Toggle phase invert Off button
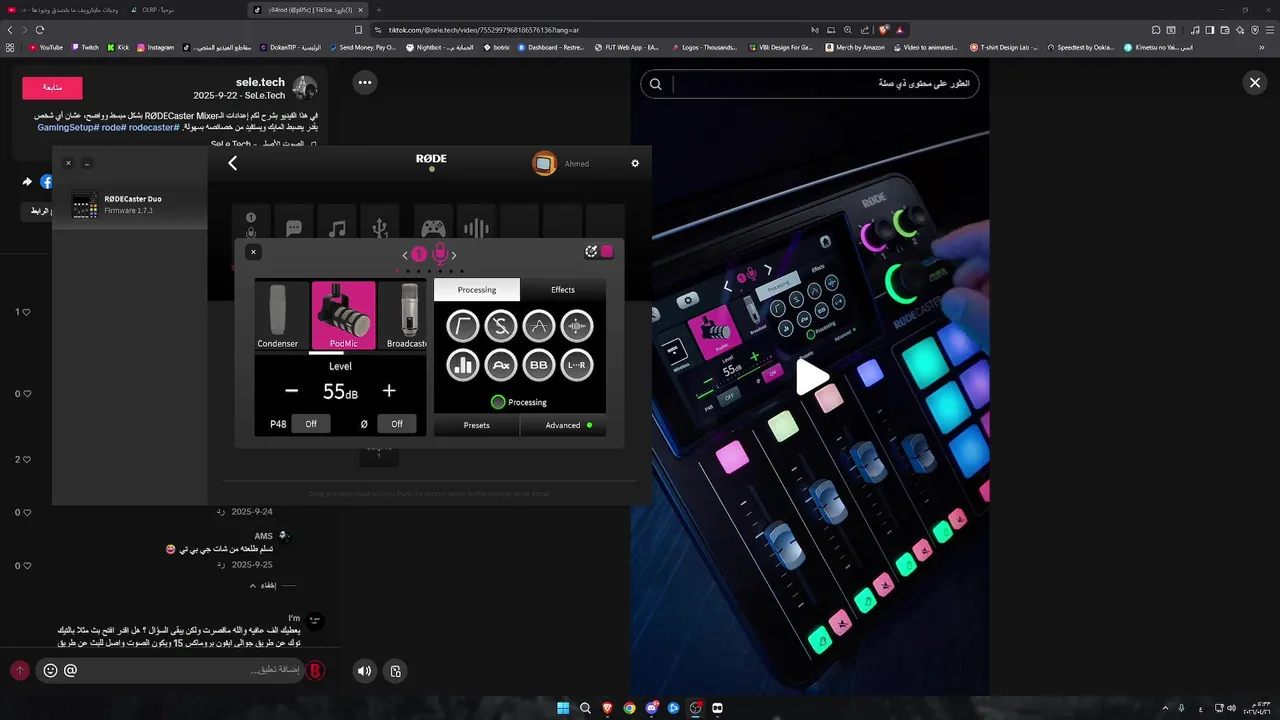The width and height of the screenshot is (1280, 720). point(397,424)
